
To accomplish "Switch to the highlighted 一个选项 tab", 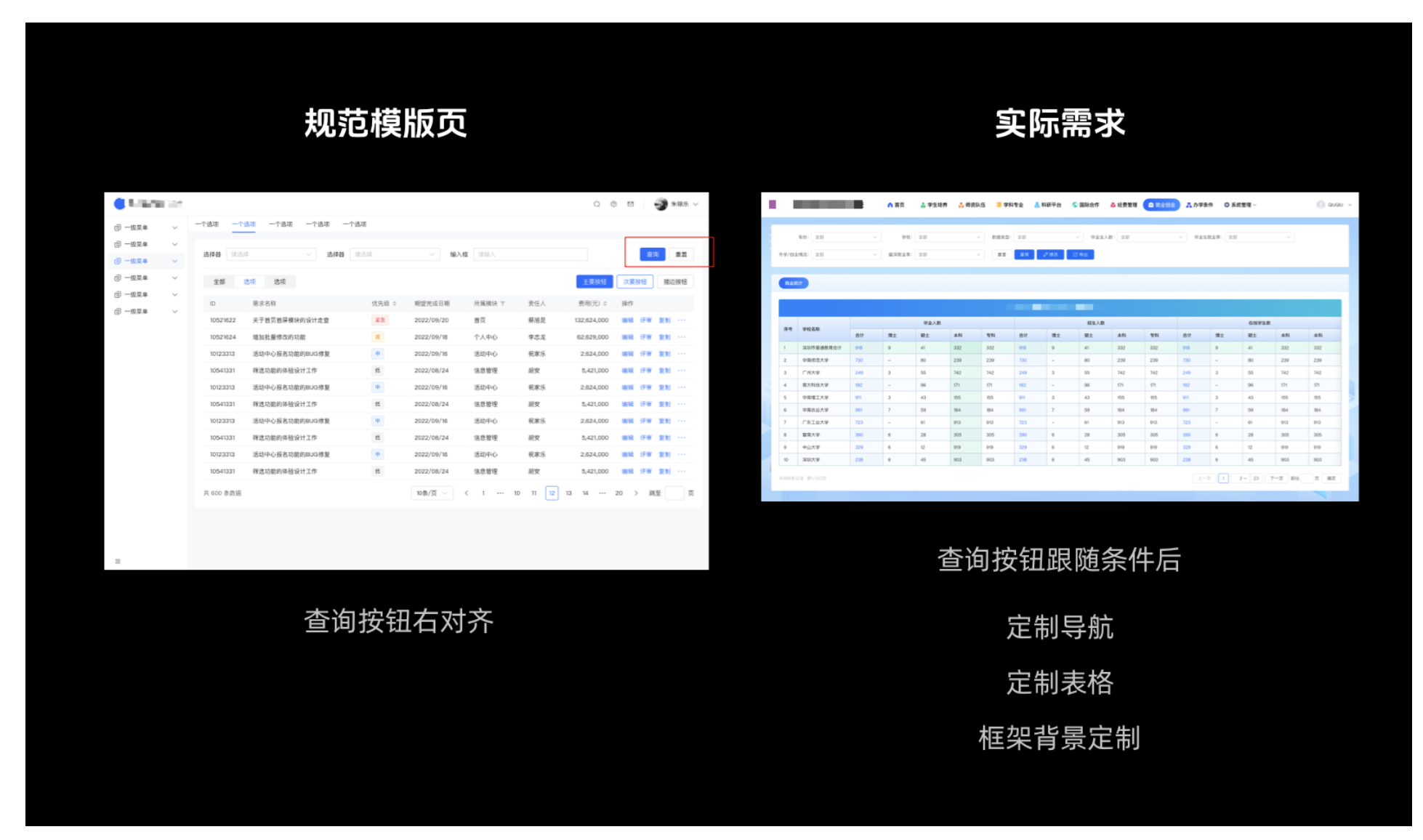I will [243, 225].
